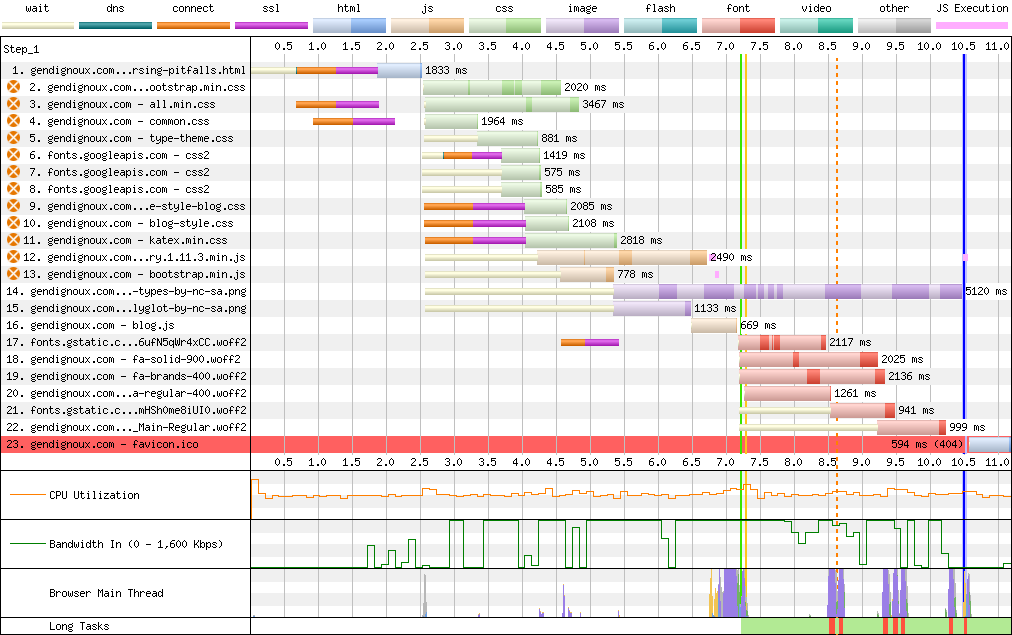Open request 1 rsing-pitfalls.html row
Image resolution: width=1012 pixels, height=635 pixels.
[128, 71]
